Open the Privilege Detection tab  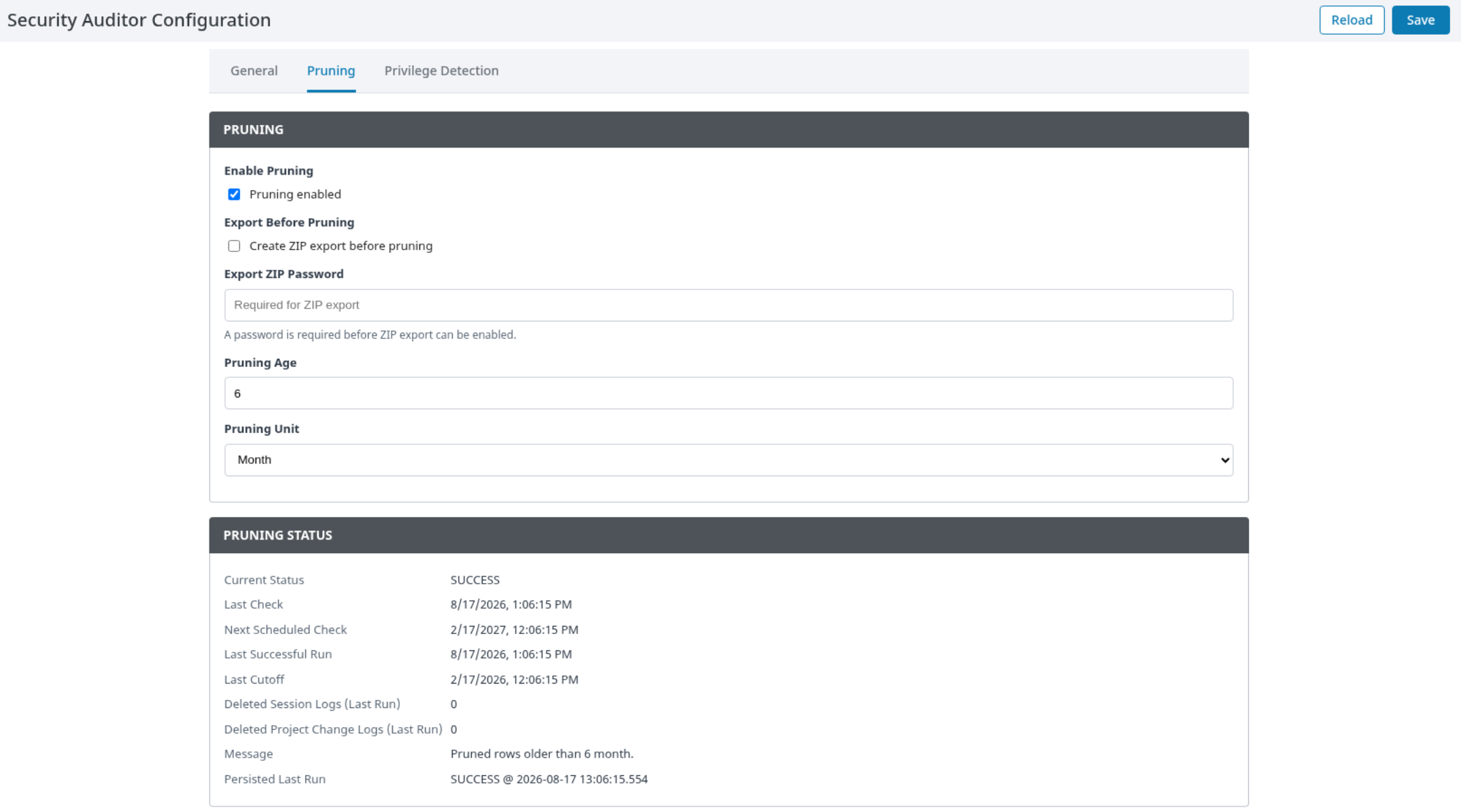441,71
